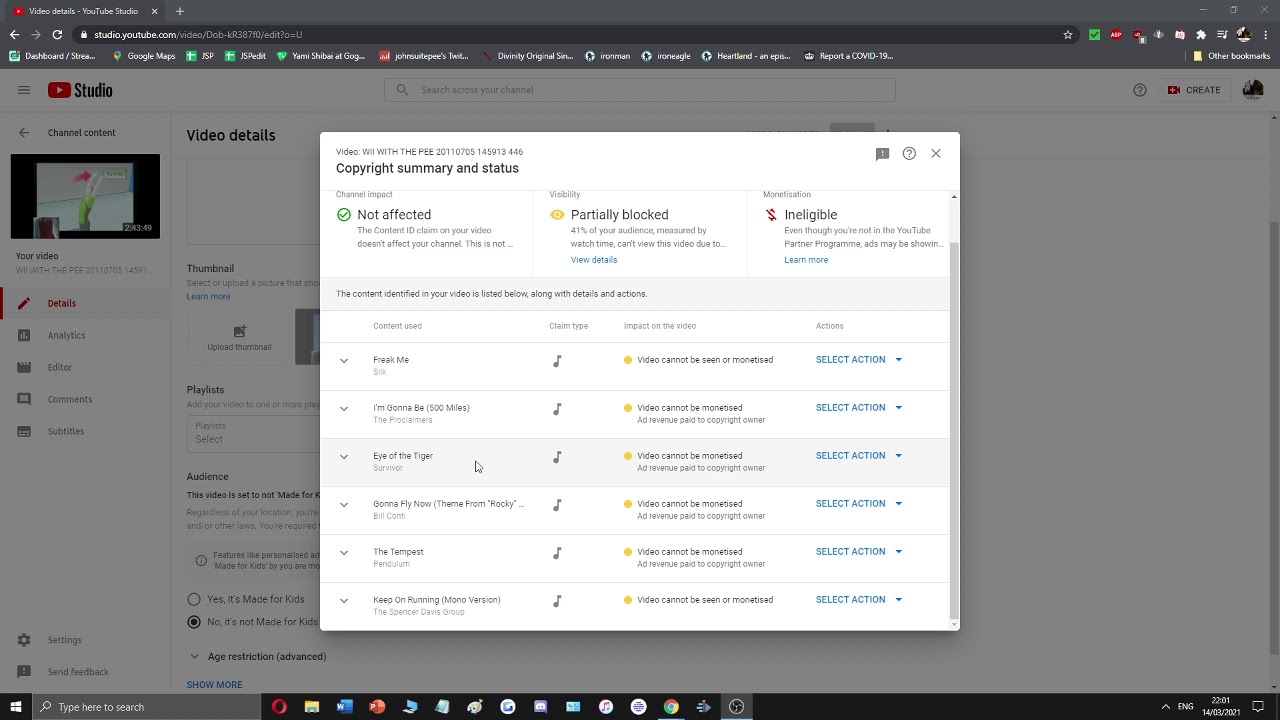This screenshot has height=720, width=1280.
Task: Open Select Action dropdown for Eye of the Tiger
Action: (859, 455)
